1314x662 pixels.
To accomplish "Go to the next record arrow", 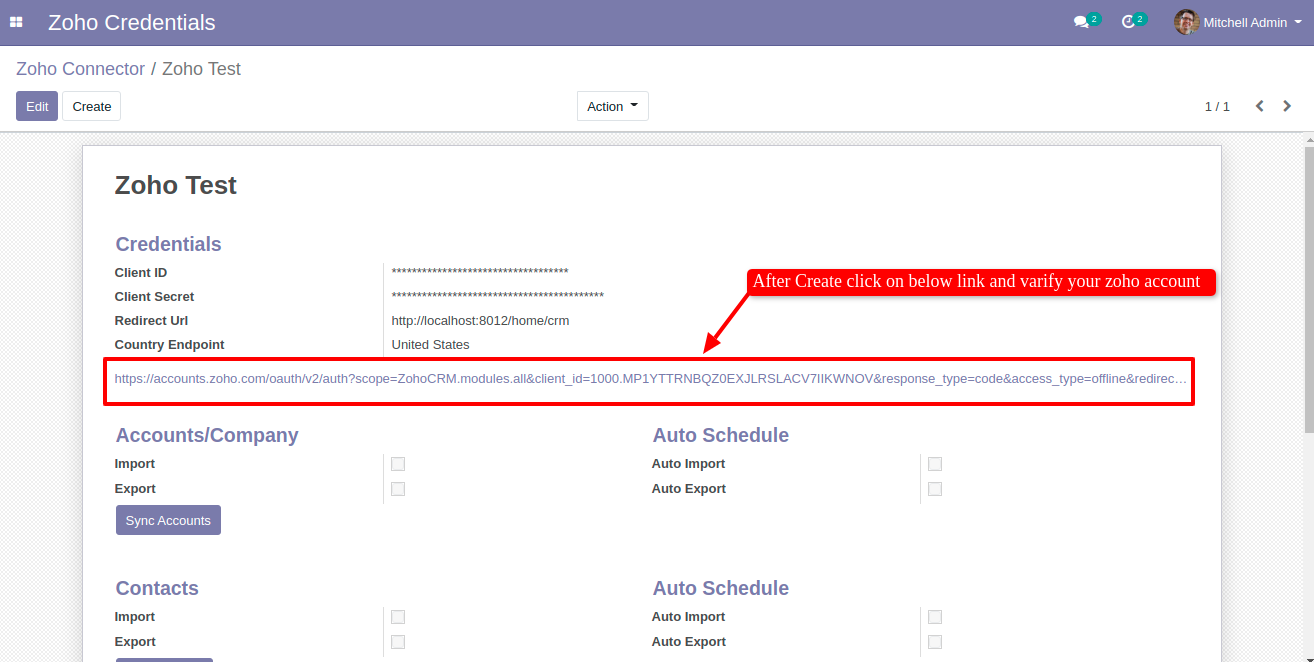I will point(1287,106).
